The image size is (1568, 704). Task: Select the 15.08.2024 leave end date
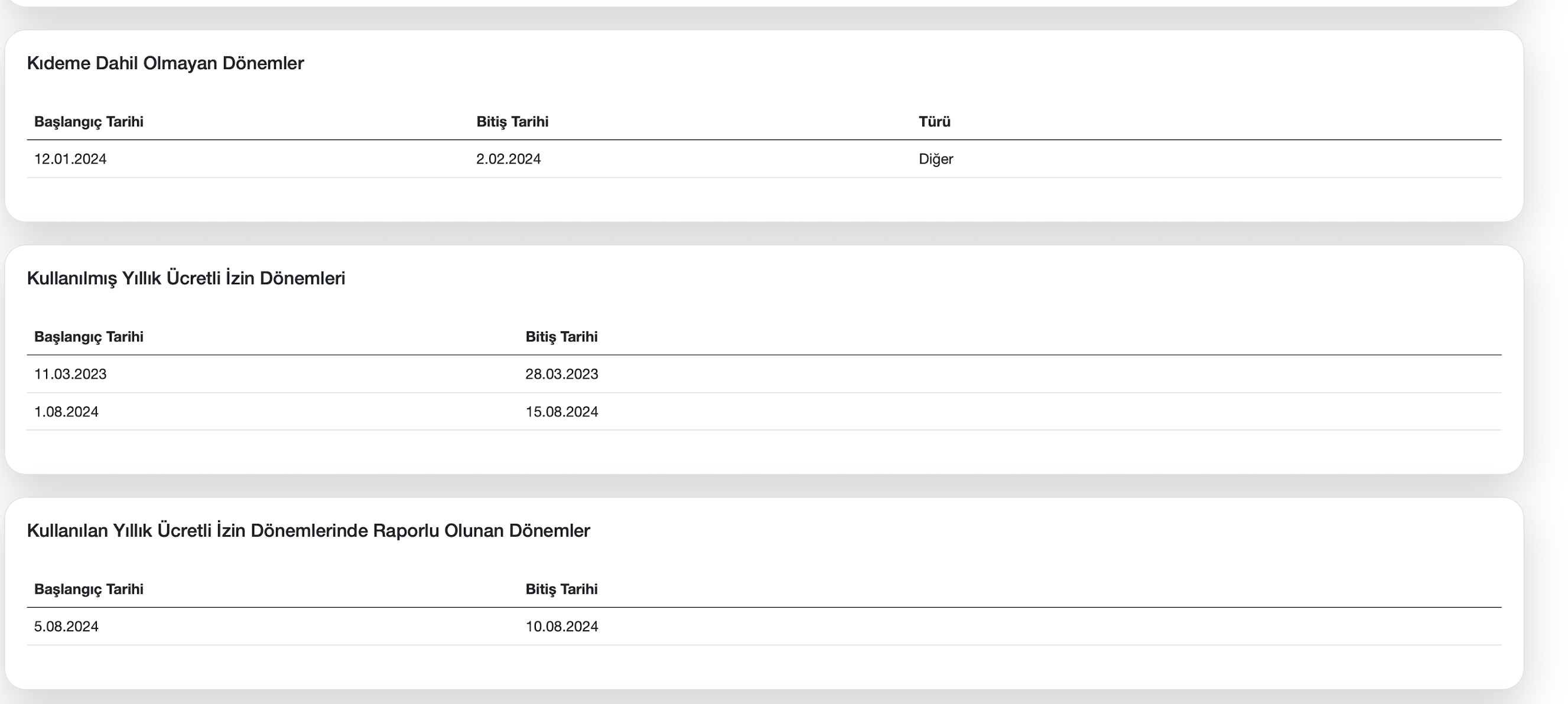[x=561, y=412]
